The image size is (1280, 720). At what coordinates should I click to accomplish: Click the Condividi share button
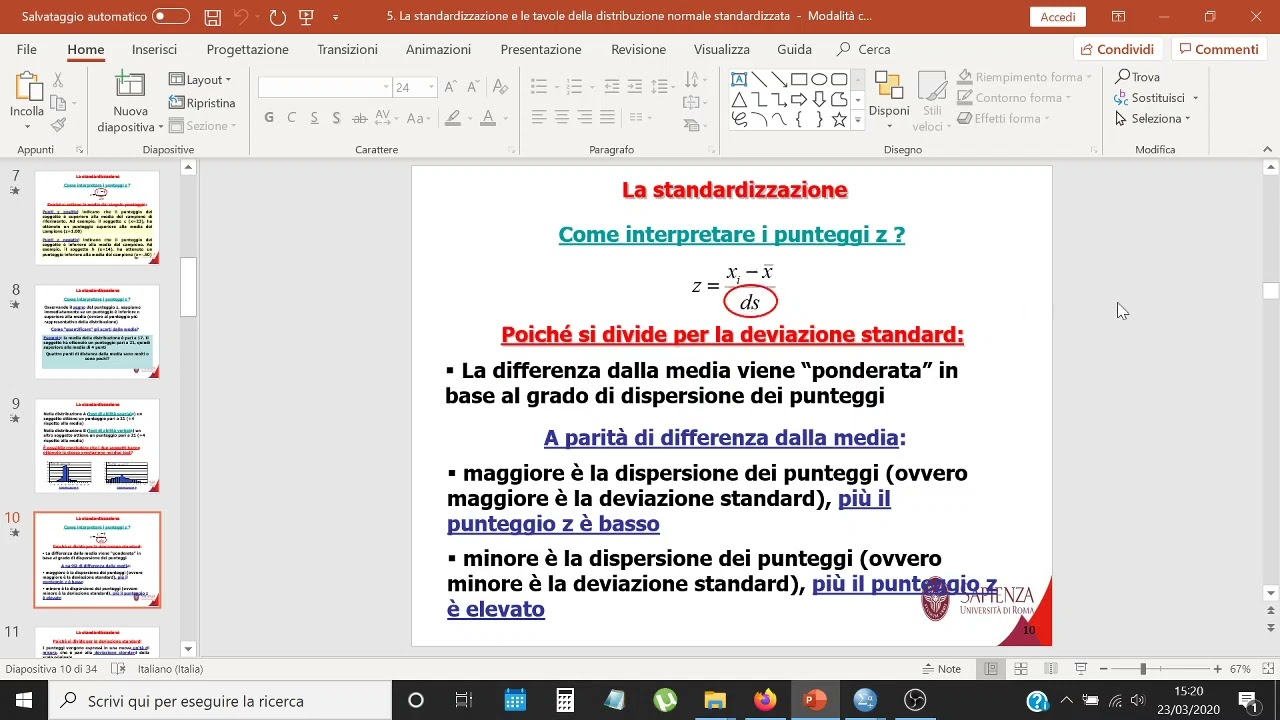pyautogui.click(x=1117, y=49)
